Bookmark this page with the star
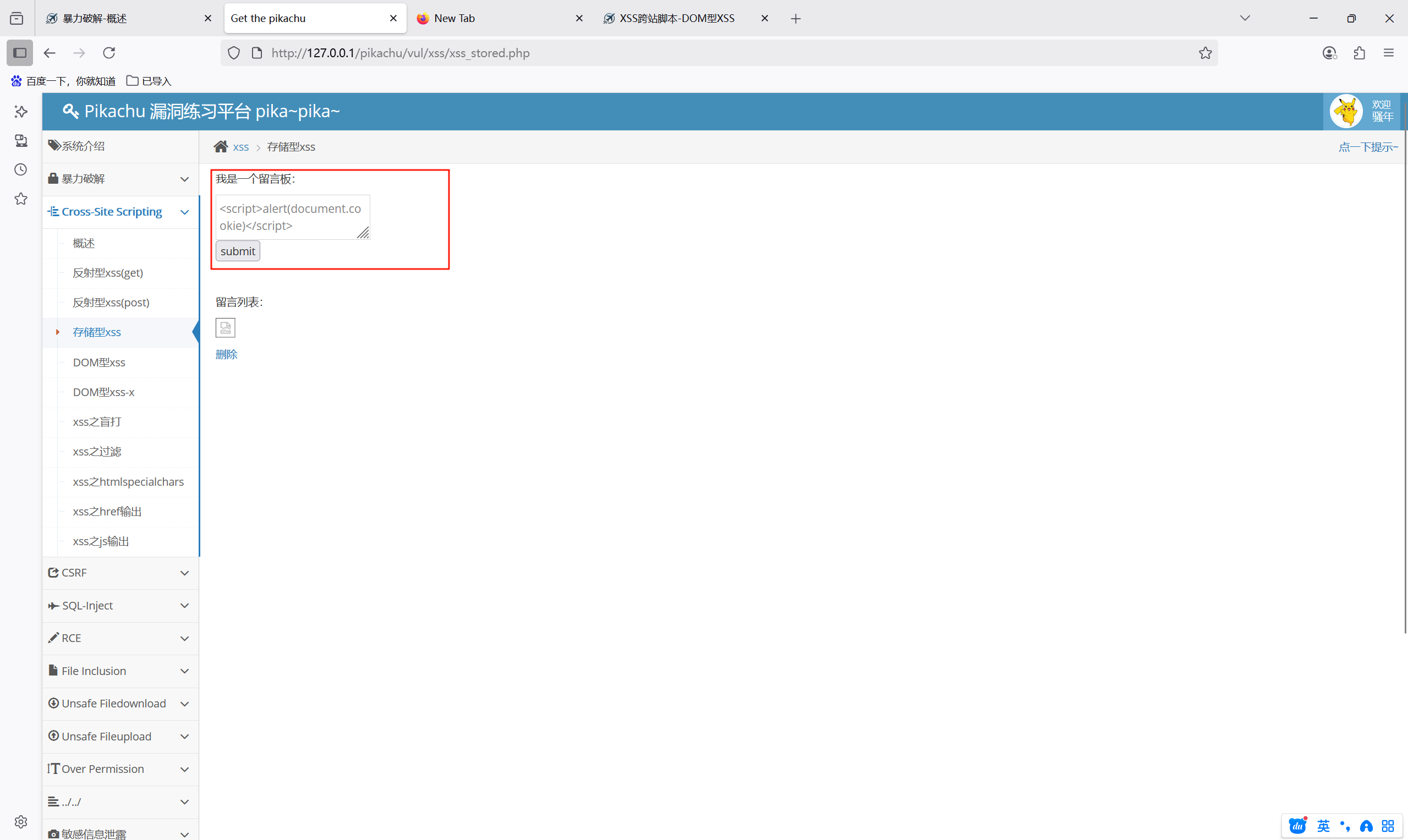 [1206, 53]
